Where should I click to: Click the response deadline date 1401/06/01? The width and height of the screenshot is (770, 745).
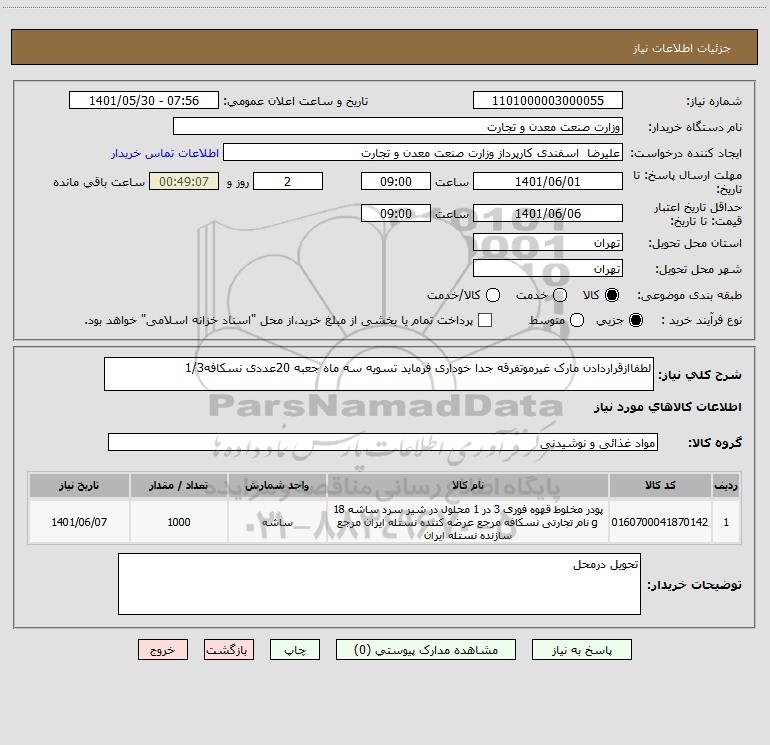548,181
